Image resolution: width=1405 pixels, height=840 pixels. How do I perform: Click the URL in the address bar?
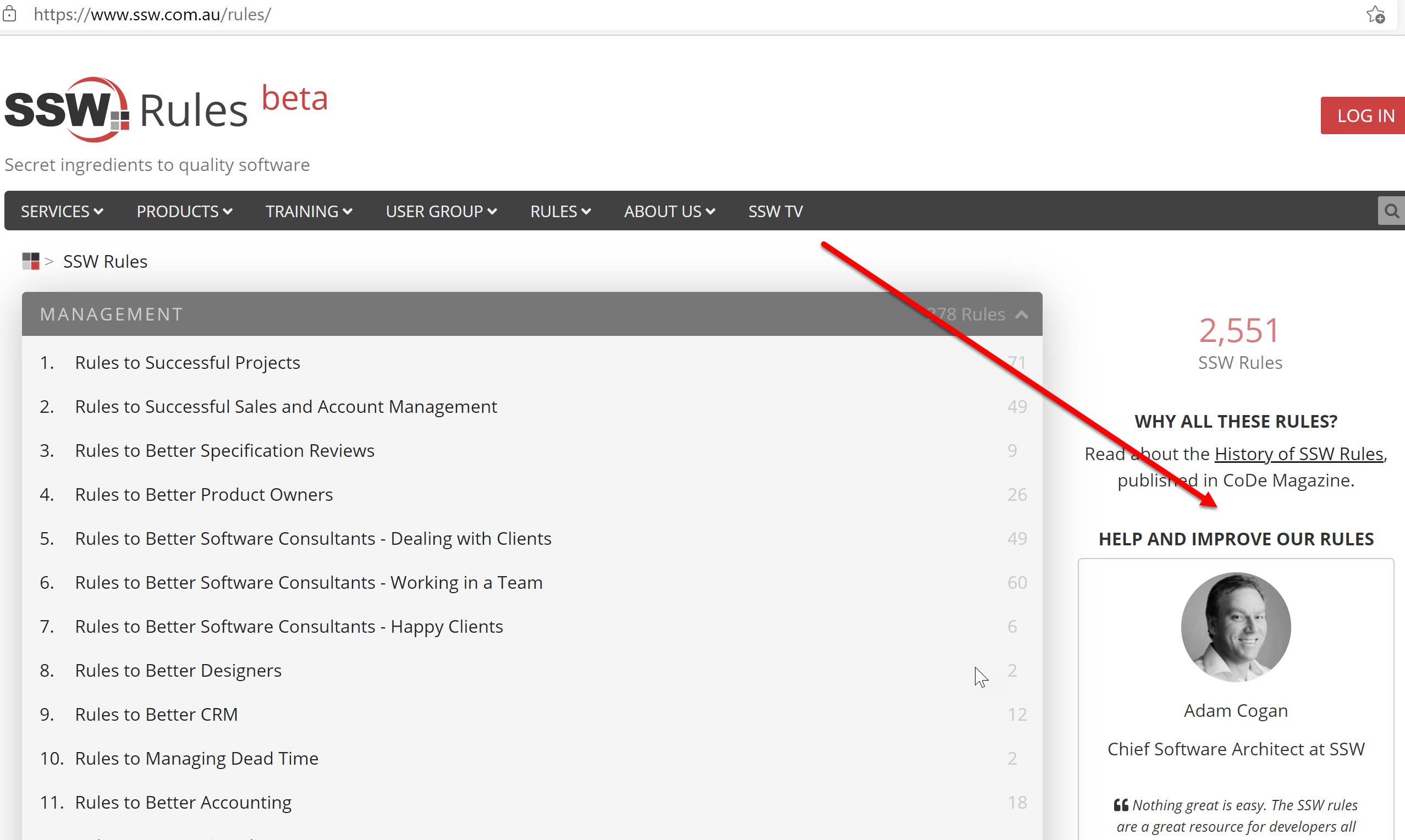pos(152,14)
